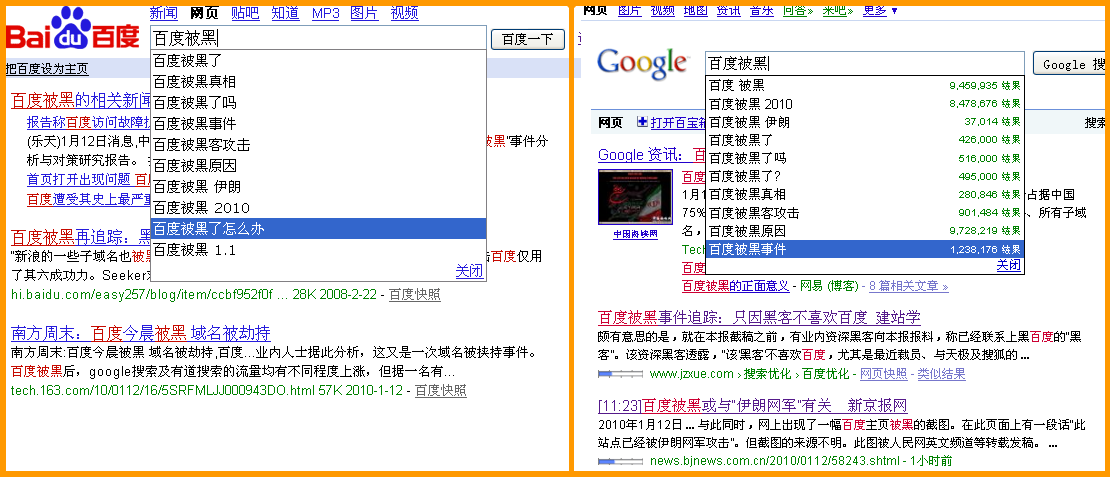
Task: Close the Google suggestion list via 关闭
Action: click(x=1009, y=266)
